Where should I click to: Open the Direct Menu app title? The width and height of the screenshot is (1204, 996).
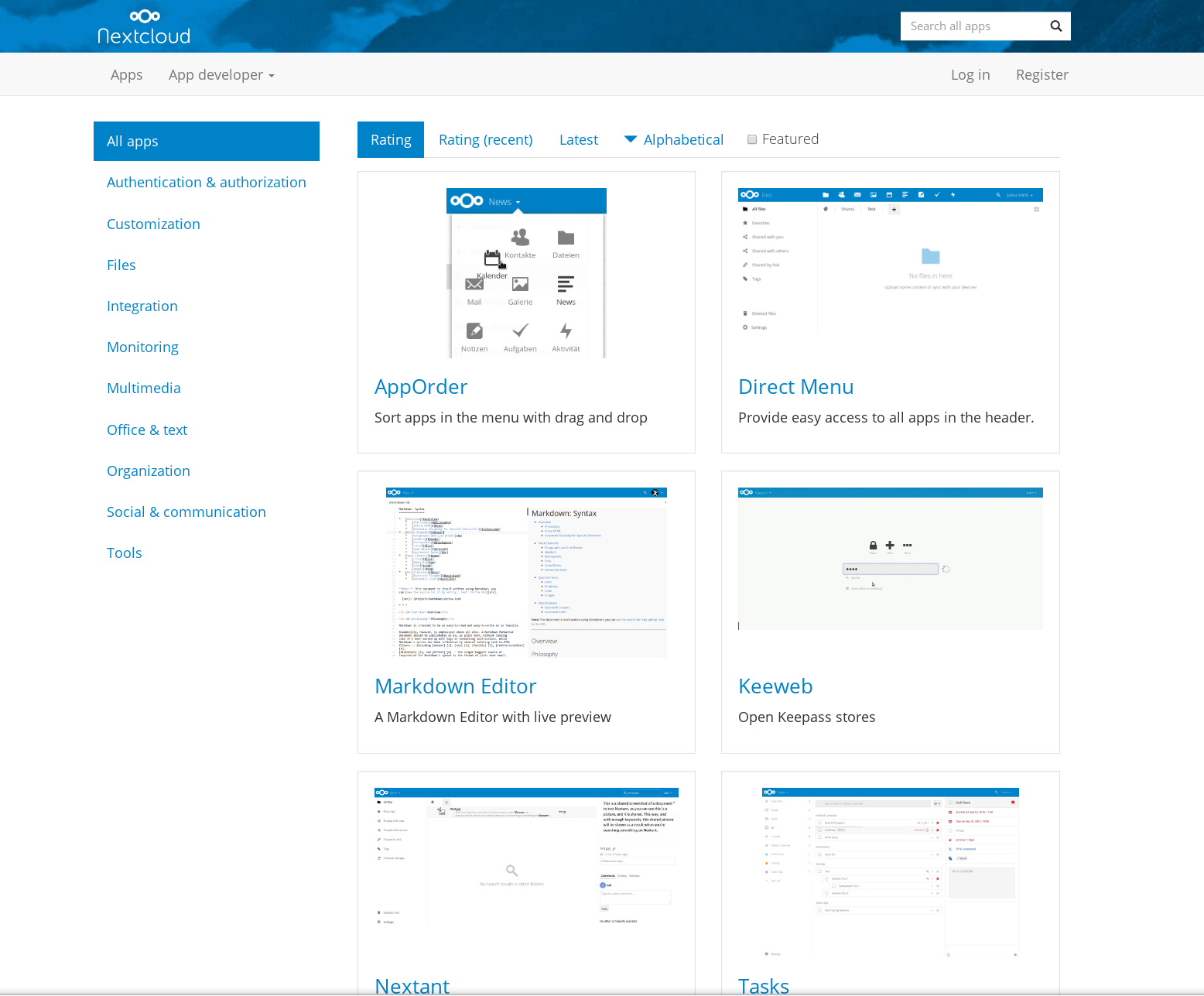click(796, 386)
